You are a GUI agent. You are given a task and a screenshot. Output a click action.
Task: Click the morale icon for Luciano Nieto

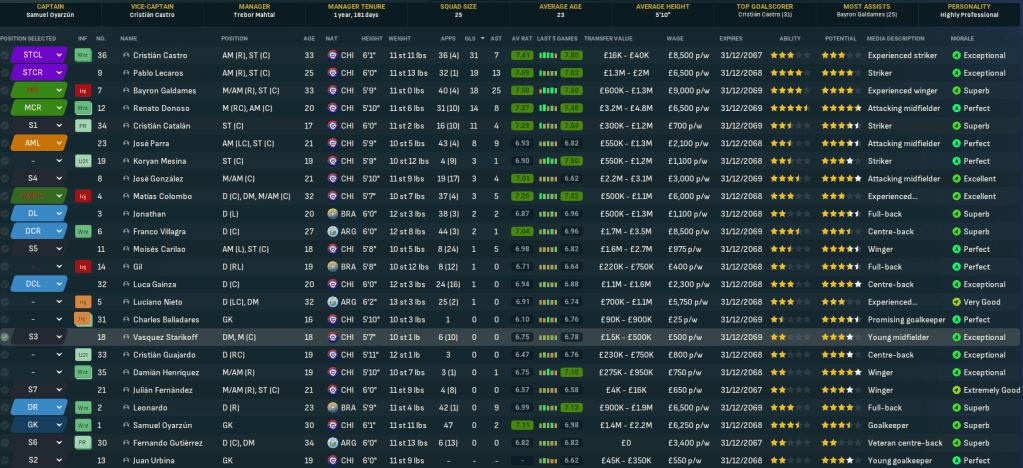(x=956, y=301)
